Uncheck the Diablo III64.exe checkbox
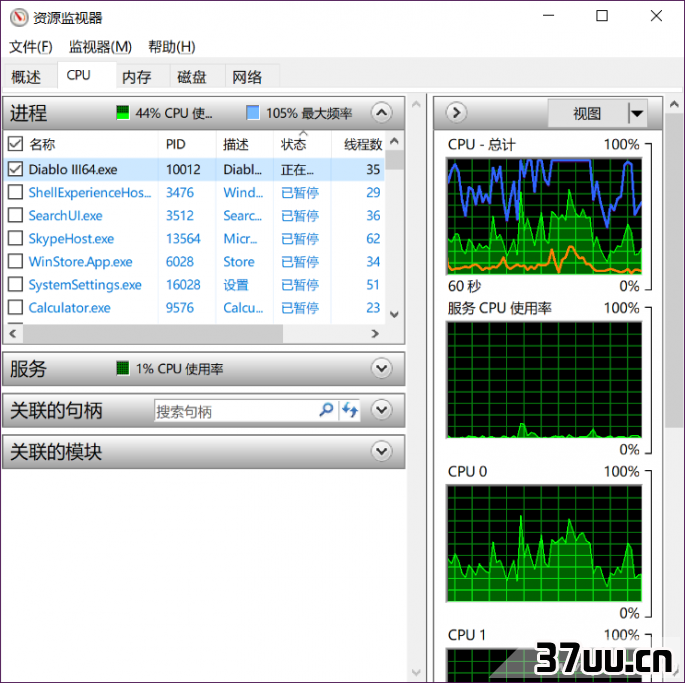Viewport: 685px width, 683px height. (15, 169)
